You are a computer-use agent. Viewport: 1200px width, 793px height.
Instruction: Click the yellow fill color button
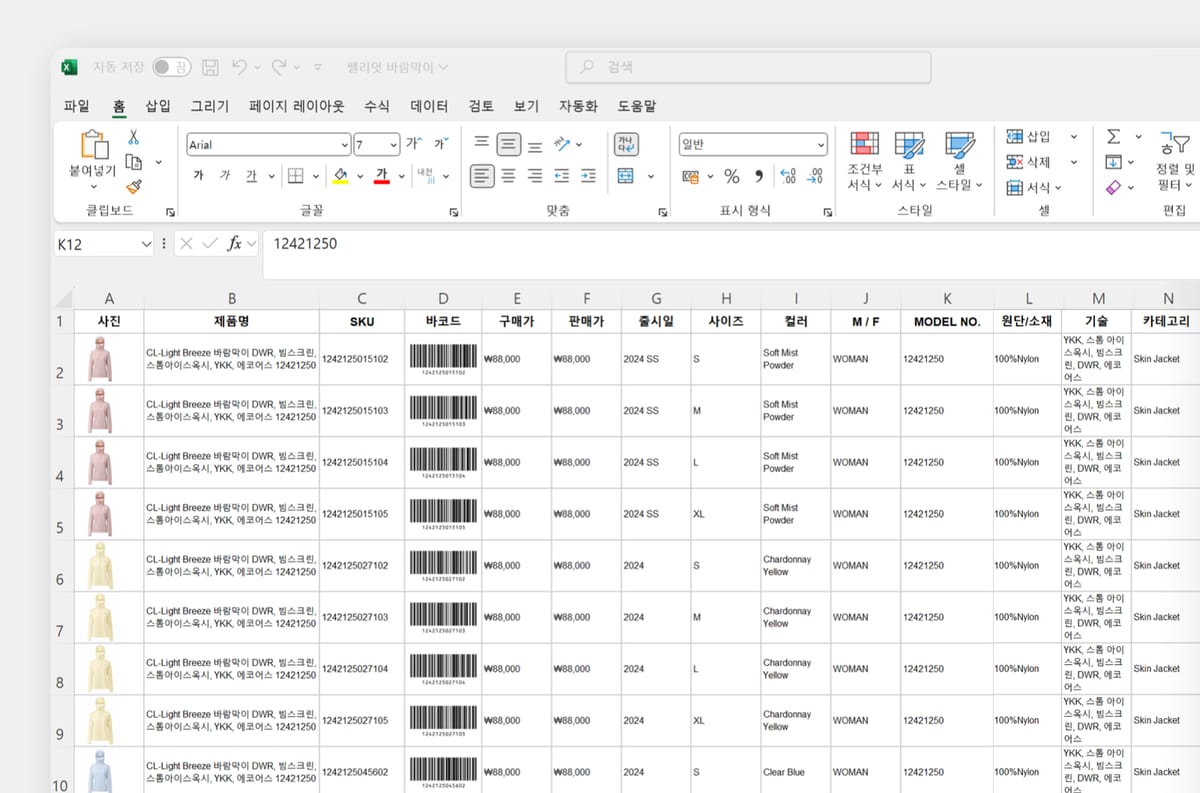pos(340,176)
